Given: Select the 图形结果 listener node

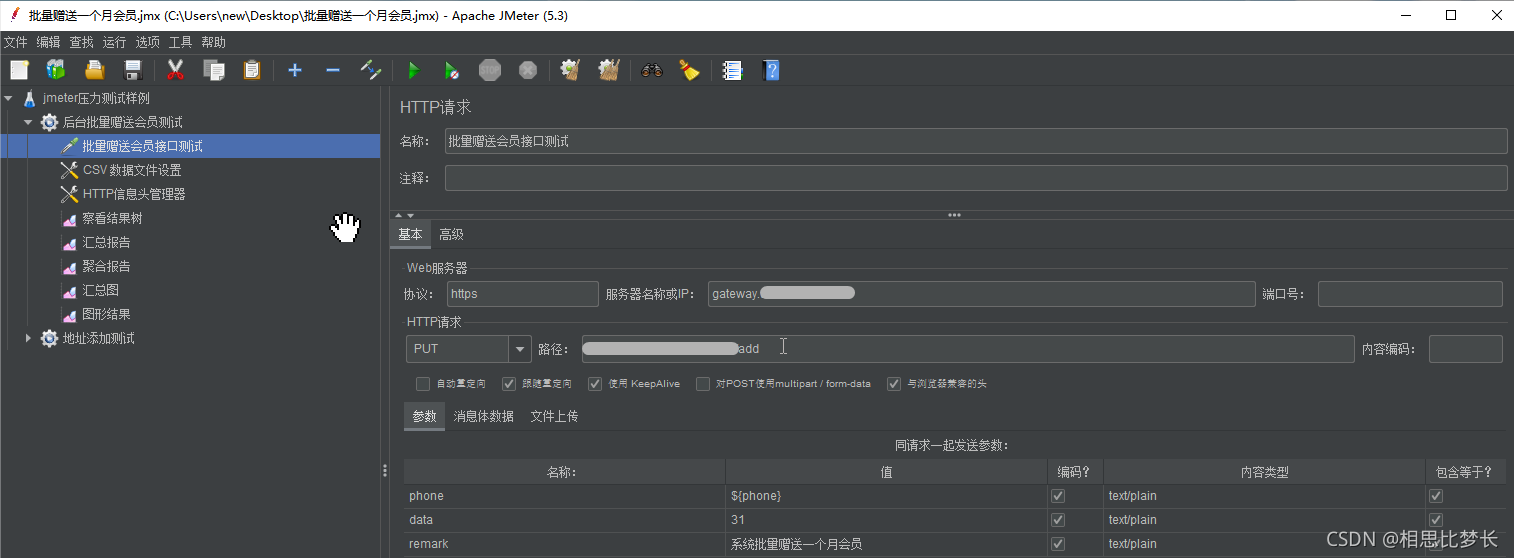Looking at the screenshot, I should click(x=106, y=314).
